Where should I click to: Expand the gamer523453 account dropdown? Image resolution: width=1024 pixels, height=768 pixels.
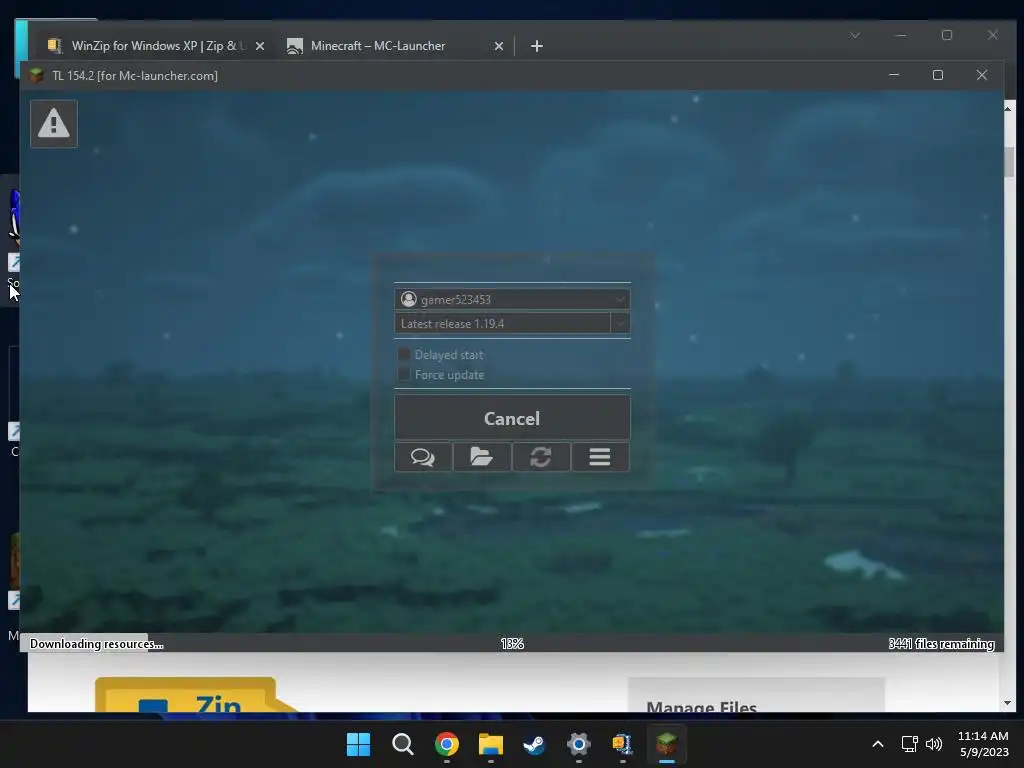pos(620,300)
